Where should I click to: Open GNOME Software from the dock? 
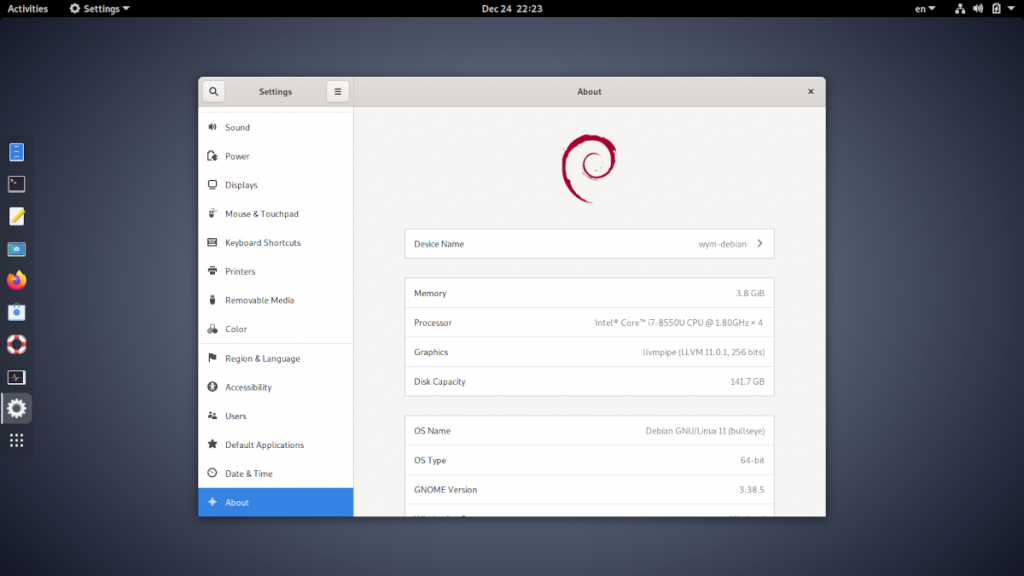click(x=16, y=312)
